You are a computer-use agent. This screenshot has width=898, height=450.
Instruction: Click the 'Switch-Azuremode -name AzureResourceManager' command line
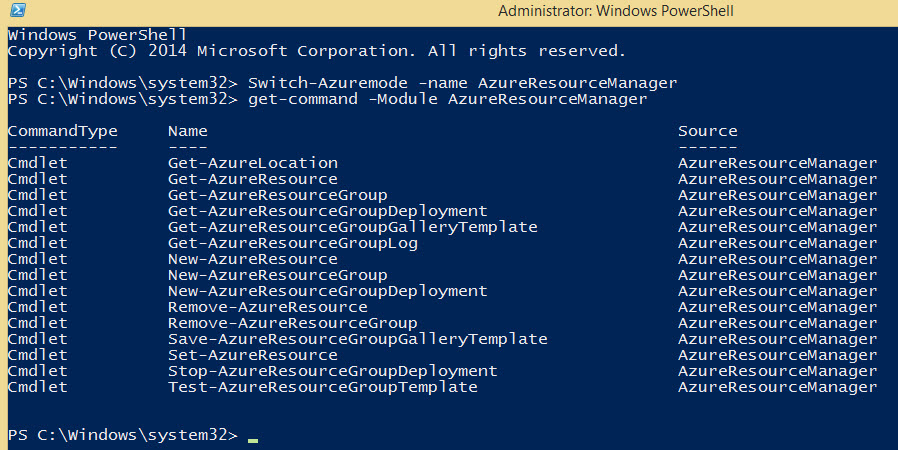[x=462, y=83]
